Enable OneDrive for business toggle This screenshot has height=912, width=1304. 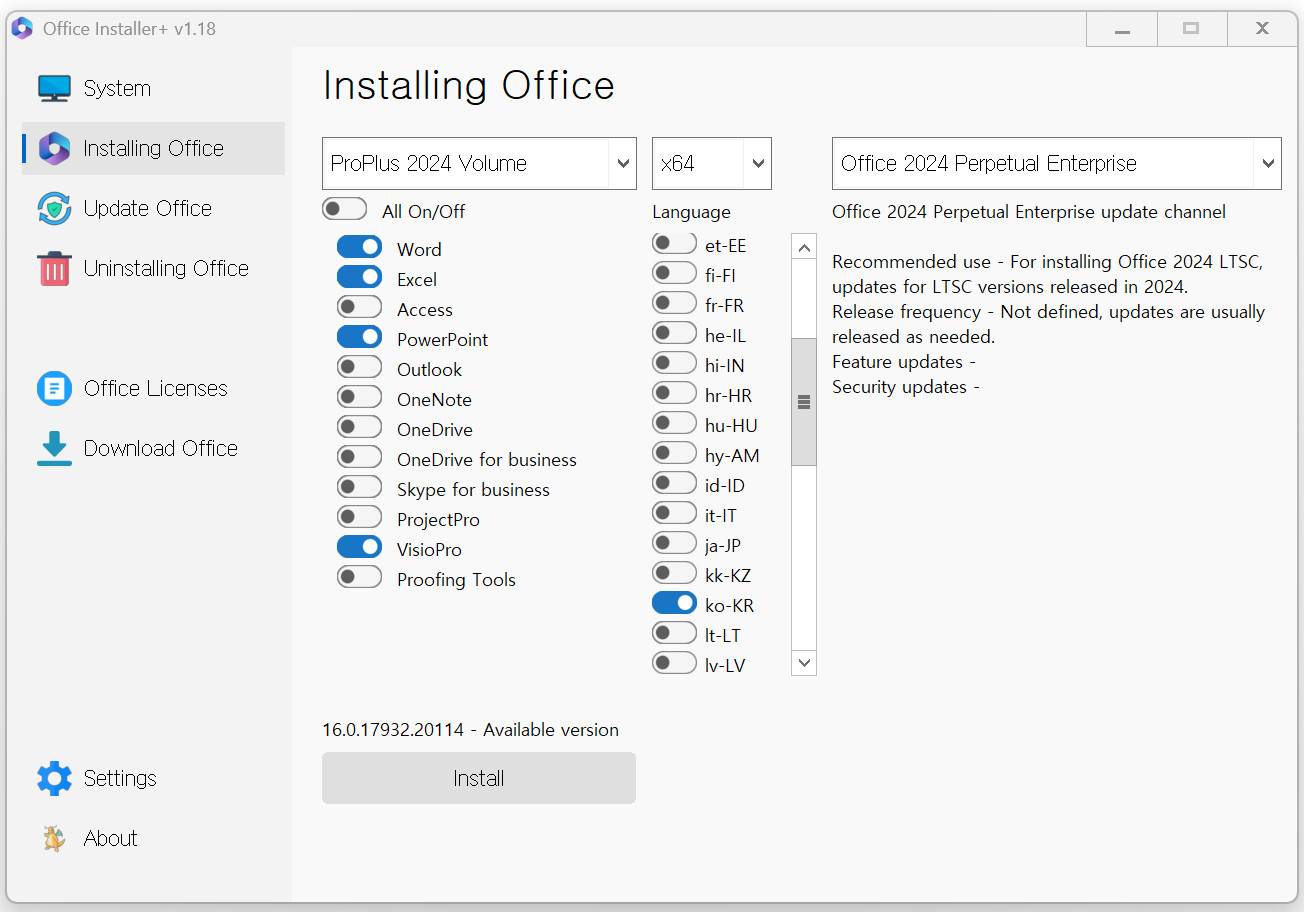pyautogui.click(x=359, y=456)
